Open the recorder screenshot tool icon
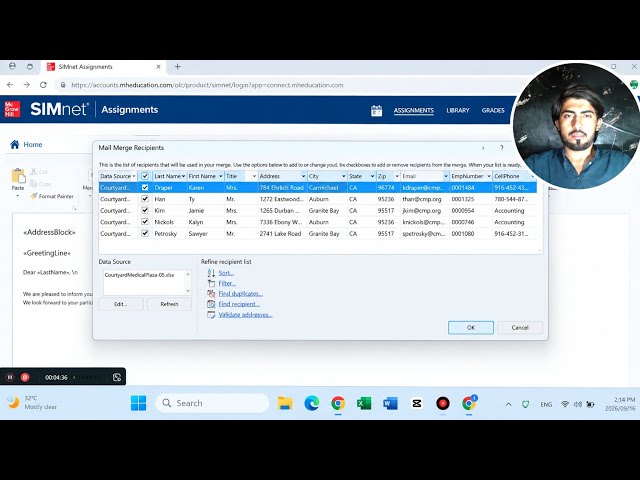Viewport: 640px width, 480px height. [117, 377]
